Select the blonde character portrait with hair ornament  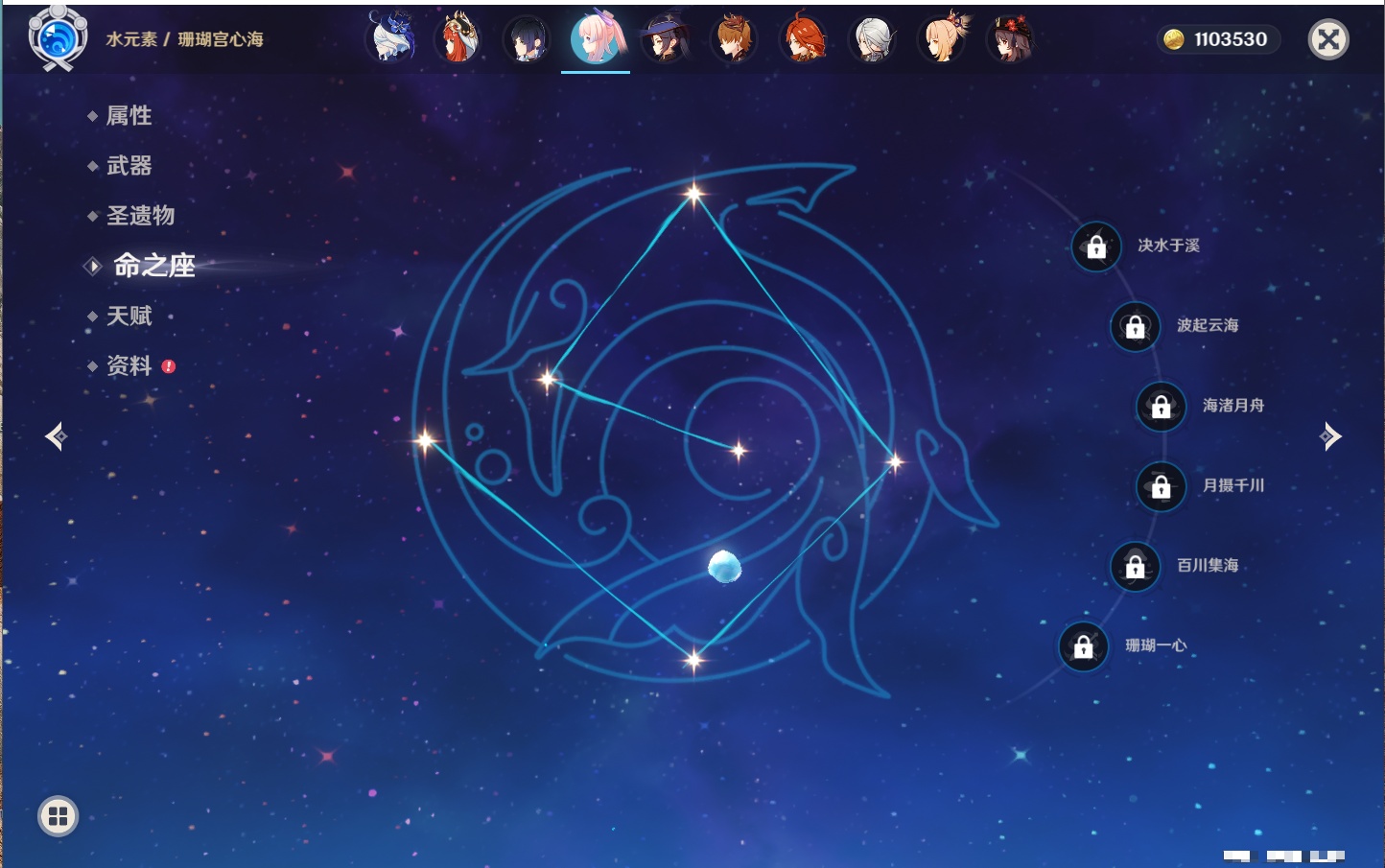(943, 38)
